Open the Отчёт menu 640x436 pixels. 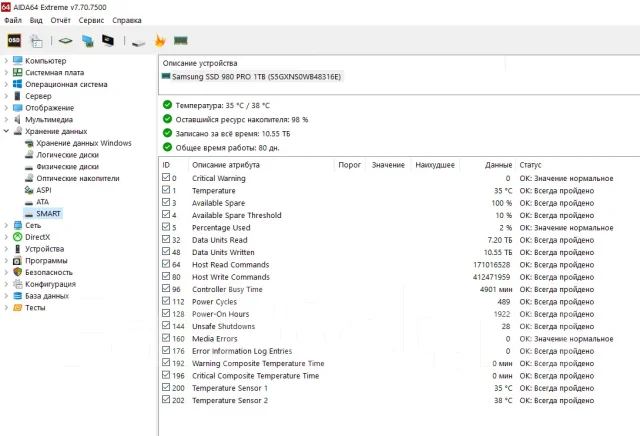tap(60, 20)
